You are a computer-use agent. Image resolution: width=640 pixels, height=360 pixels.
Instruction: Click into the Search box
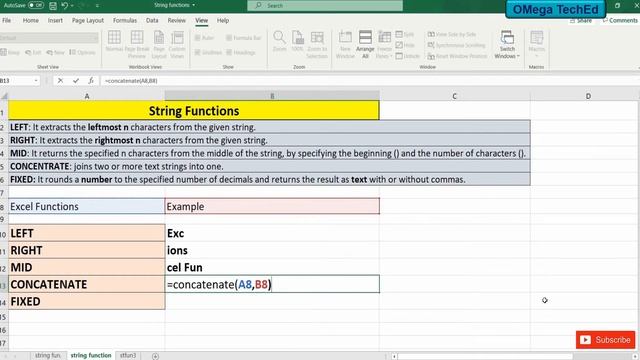coord(325,5)
